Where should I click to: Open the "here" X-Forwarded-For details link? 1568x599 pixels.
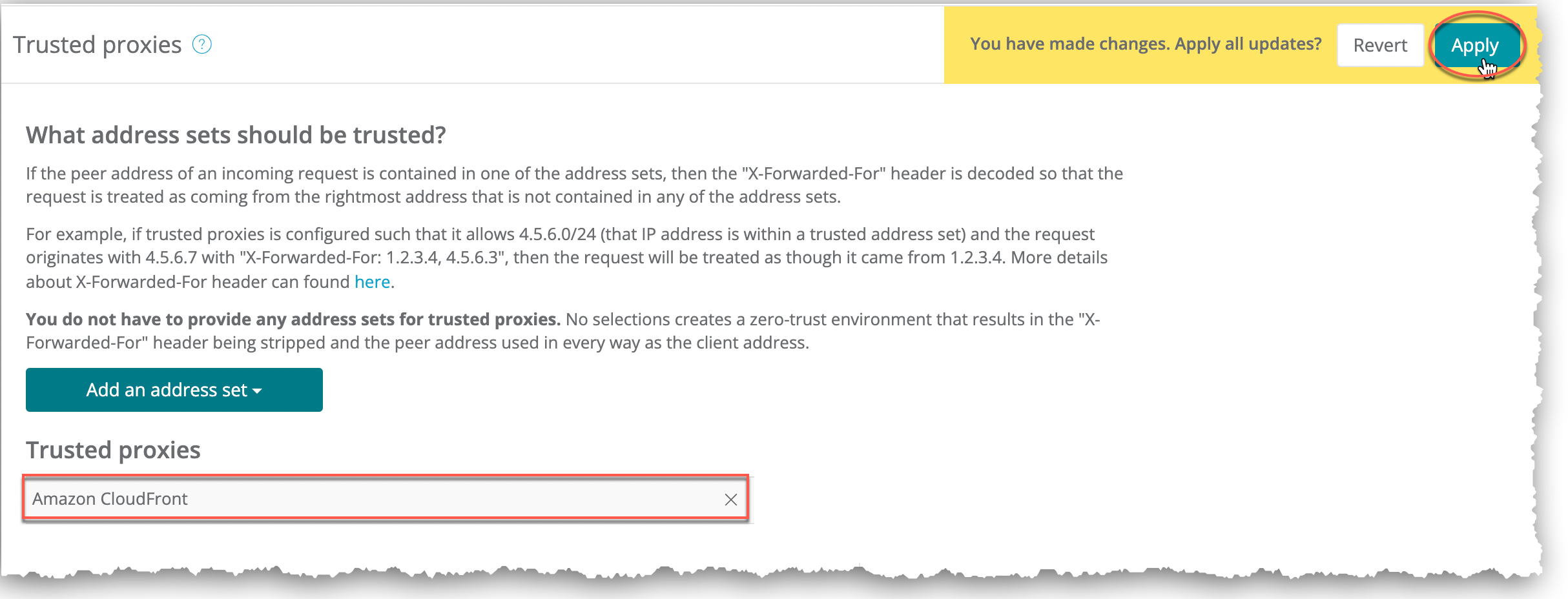(372, 282)
